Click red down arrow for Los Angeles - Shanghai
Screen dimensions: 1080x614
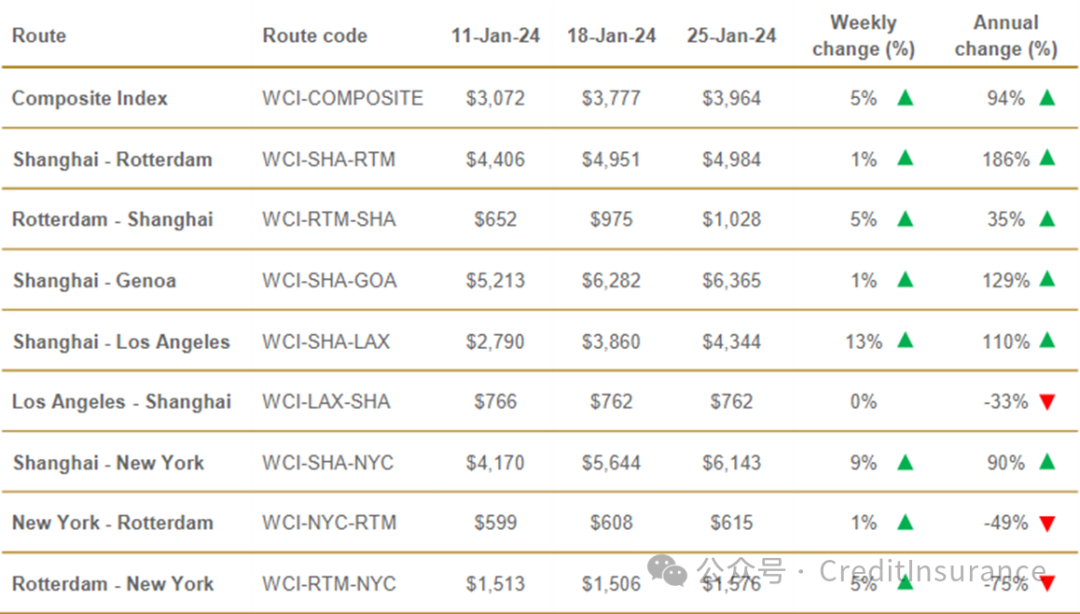click(x=1047, y=402)
